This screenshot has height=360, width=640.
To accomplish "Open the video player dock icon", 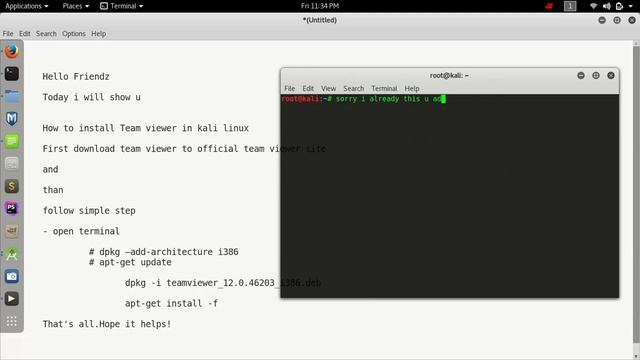I will click(11, 299).
